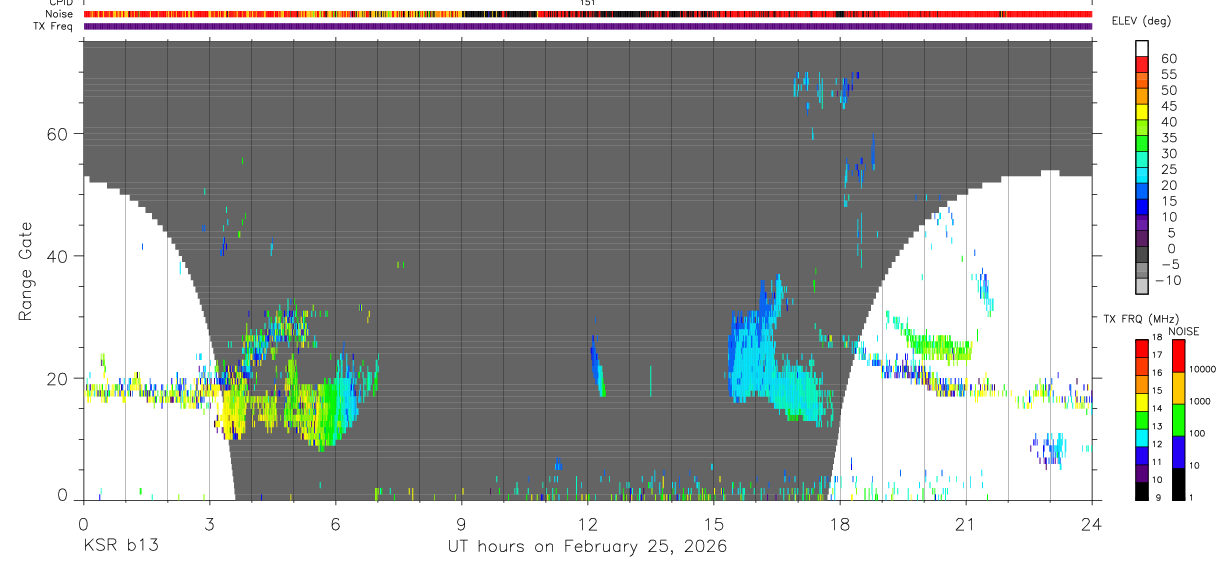Click the "9" tick label on UT hours axis

[461, 524]
